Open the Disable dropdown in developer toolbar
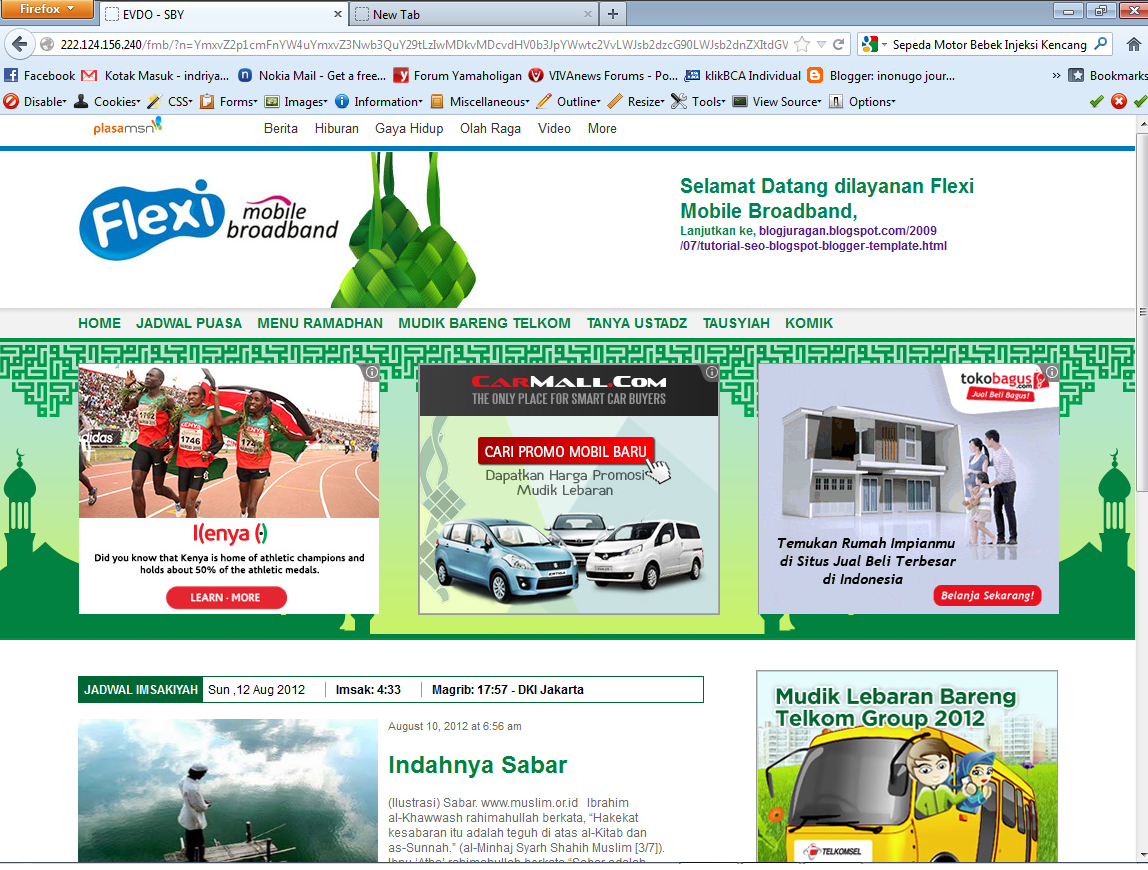Image resolution: width=1148 pixels, height=870 pixels. coord(35,102)
